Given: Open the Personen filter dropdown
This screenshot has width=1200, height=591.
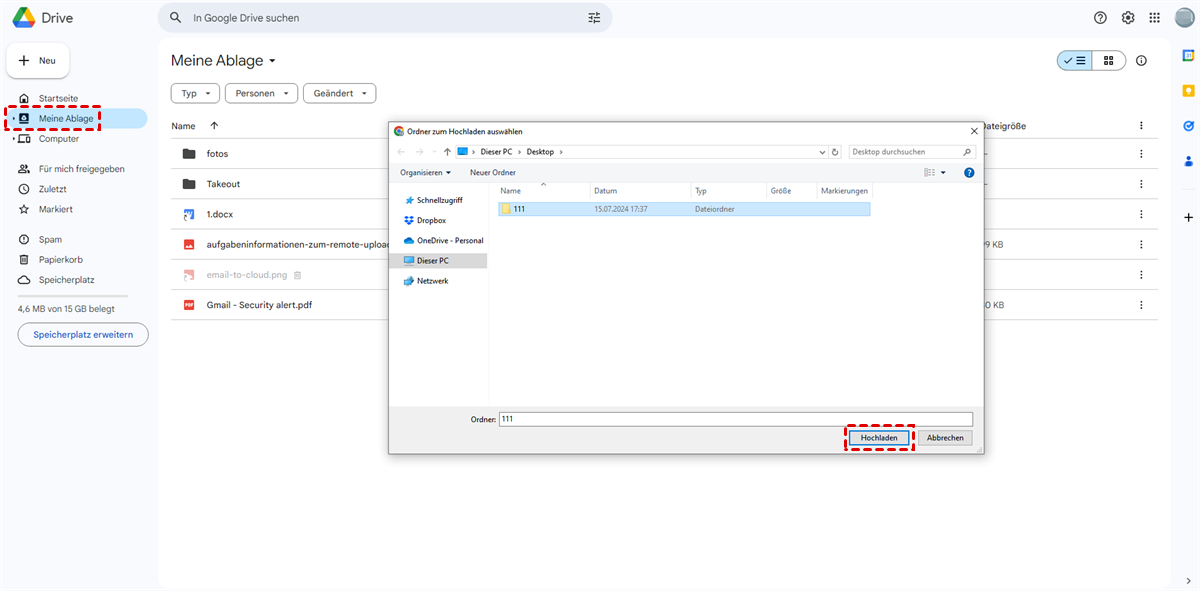Looking at the screenshot, I should pyautogui.click(x=261, y=93).
